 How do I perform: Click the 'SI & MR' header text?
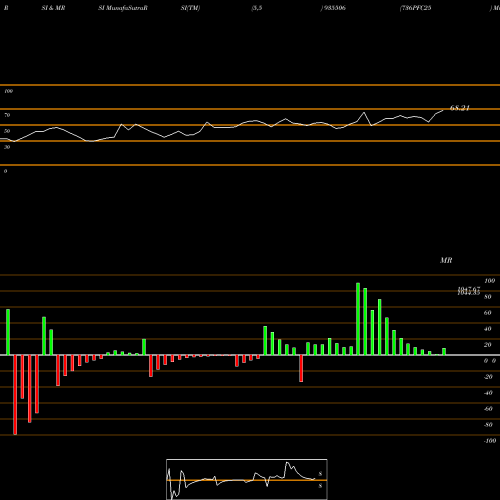coord(53,8)
